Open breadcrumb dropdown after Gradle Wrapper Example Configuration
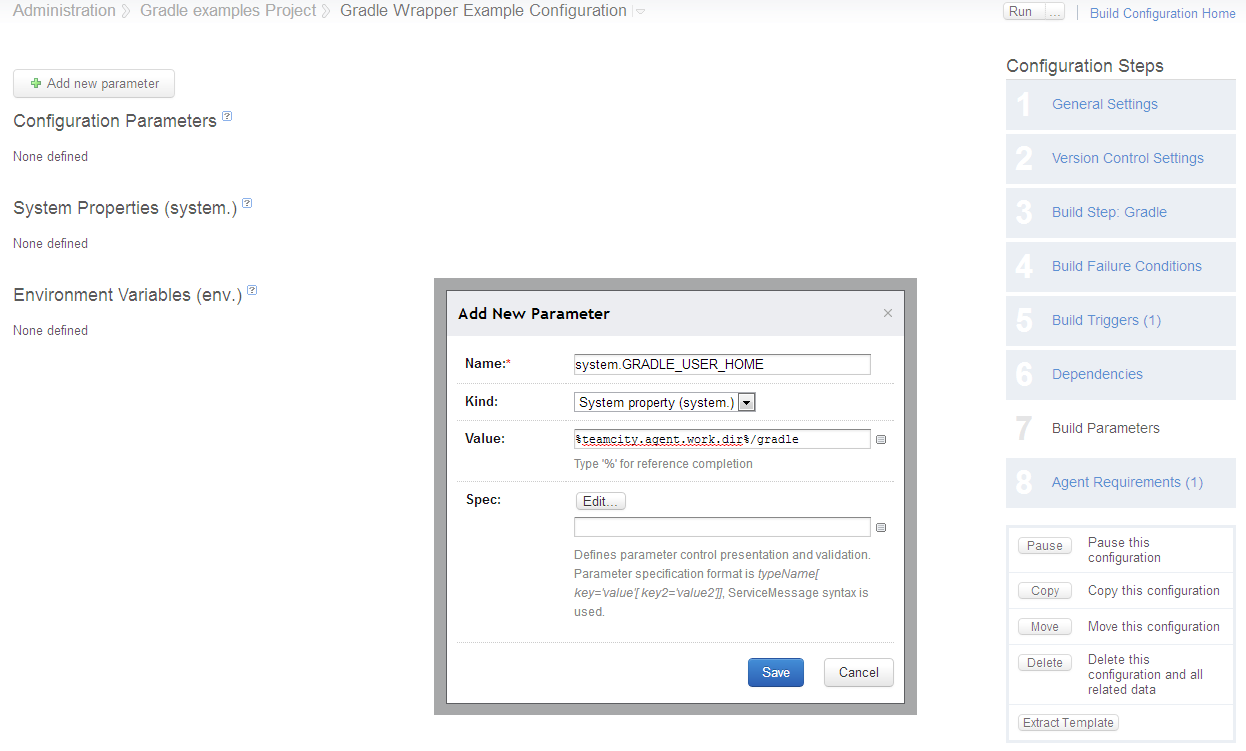The image size is (1246, 751). pyautogui.click(x=640, y=12)
